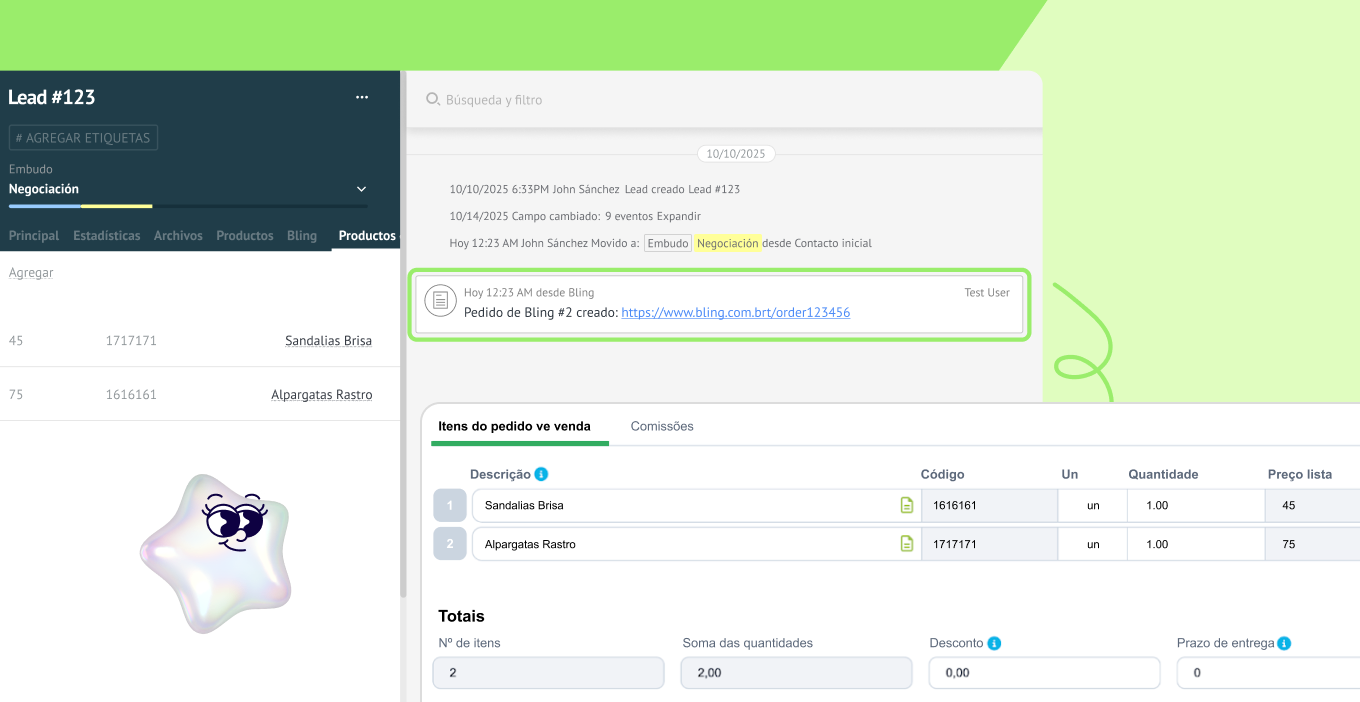Screen dimensions: 1360x702
Task: Open the Bling tab in lead panel
Action: (302, 236)
